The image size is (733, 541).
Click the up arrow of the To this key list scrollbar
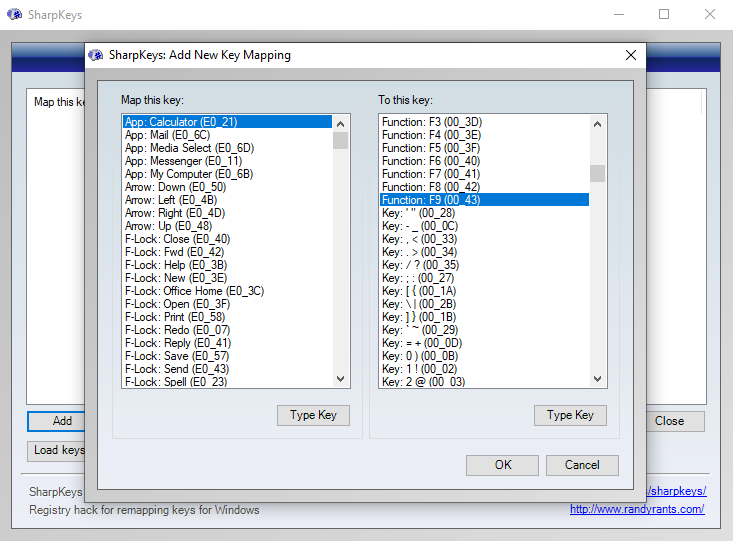click(x=597, y=124)
